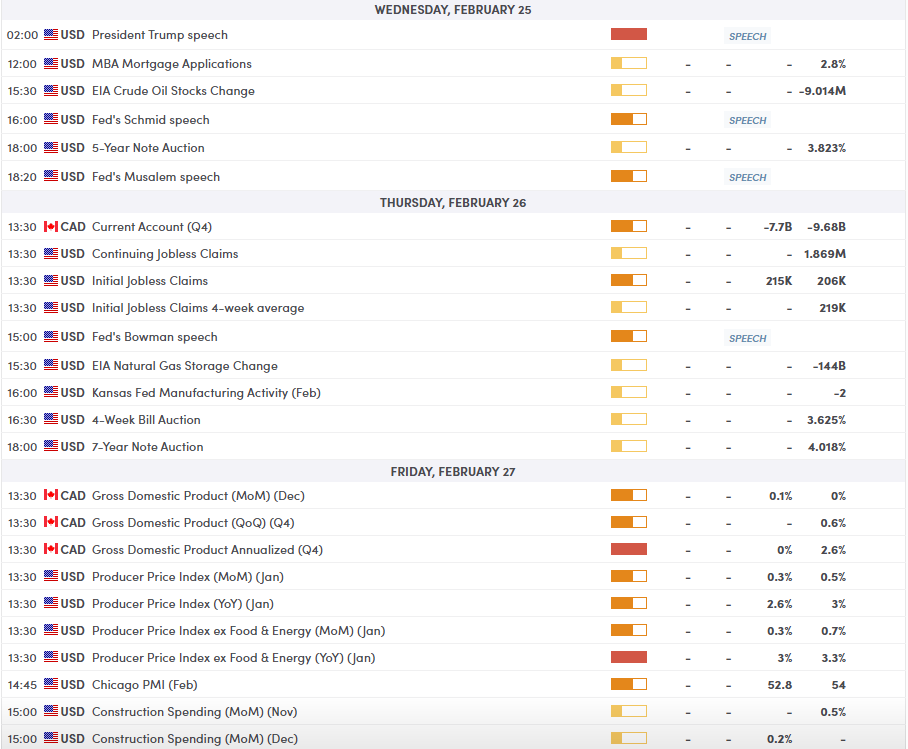Click impact bar for Current Account (Q4)
The width and height of the screenshot is (908, 749).
(629, 226)
